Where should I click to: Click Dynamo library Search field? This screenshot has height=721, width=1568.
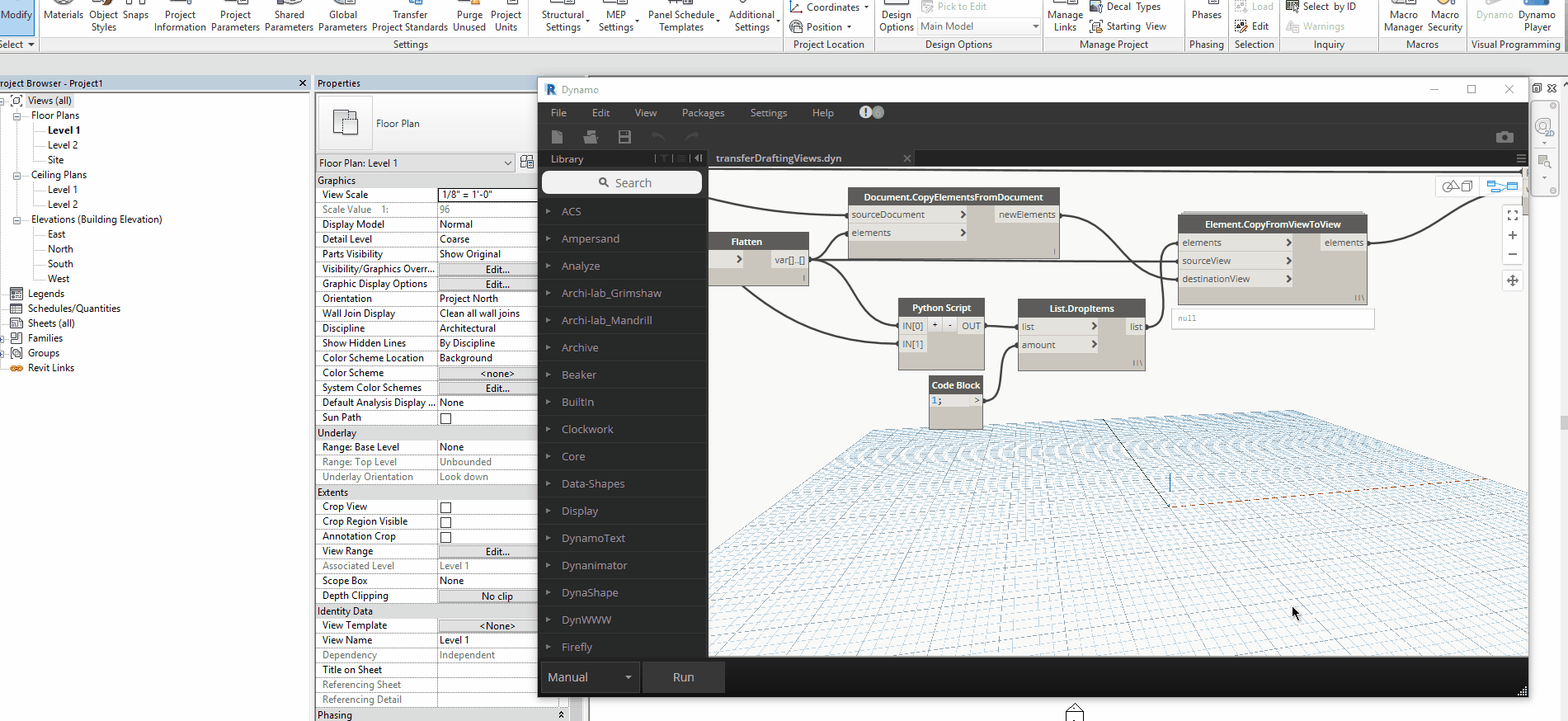622,182
